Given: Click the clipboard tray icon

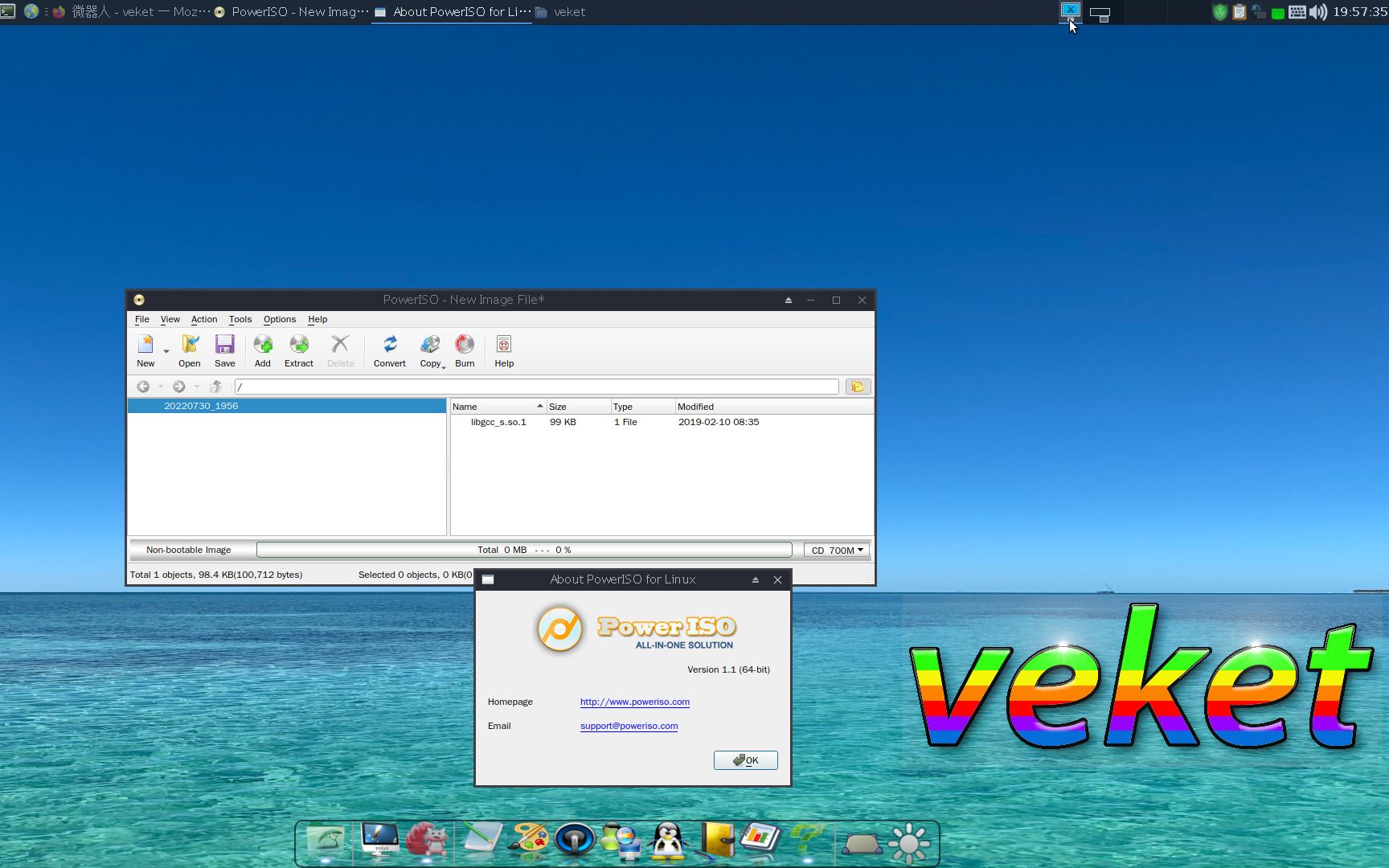Looking at the screenshot, I should pos(1239,12).
